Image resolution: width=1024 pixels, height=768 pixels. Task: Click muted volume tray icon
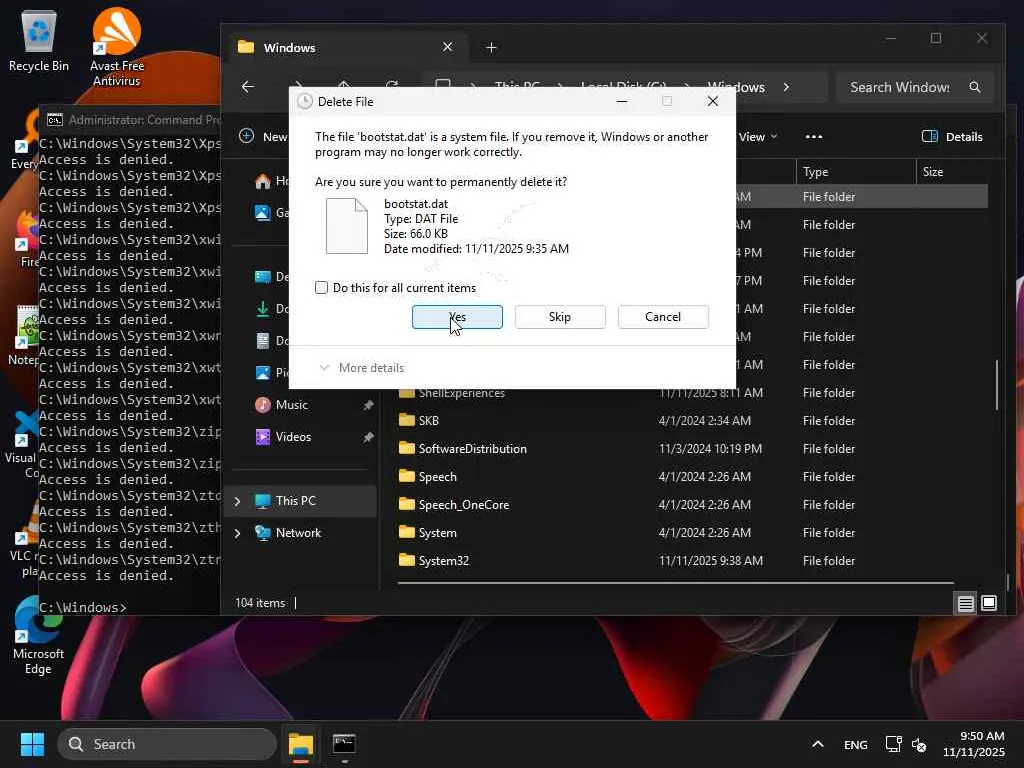(919, 744)
